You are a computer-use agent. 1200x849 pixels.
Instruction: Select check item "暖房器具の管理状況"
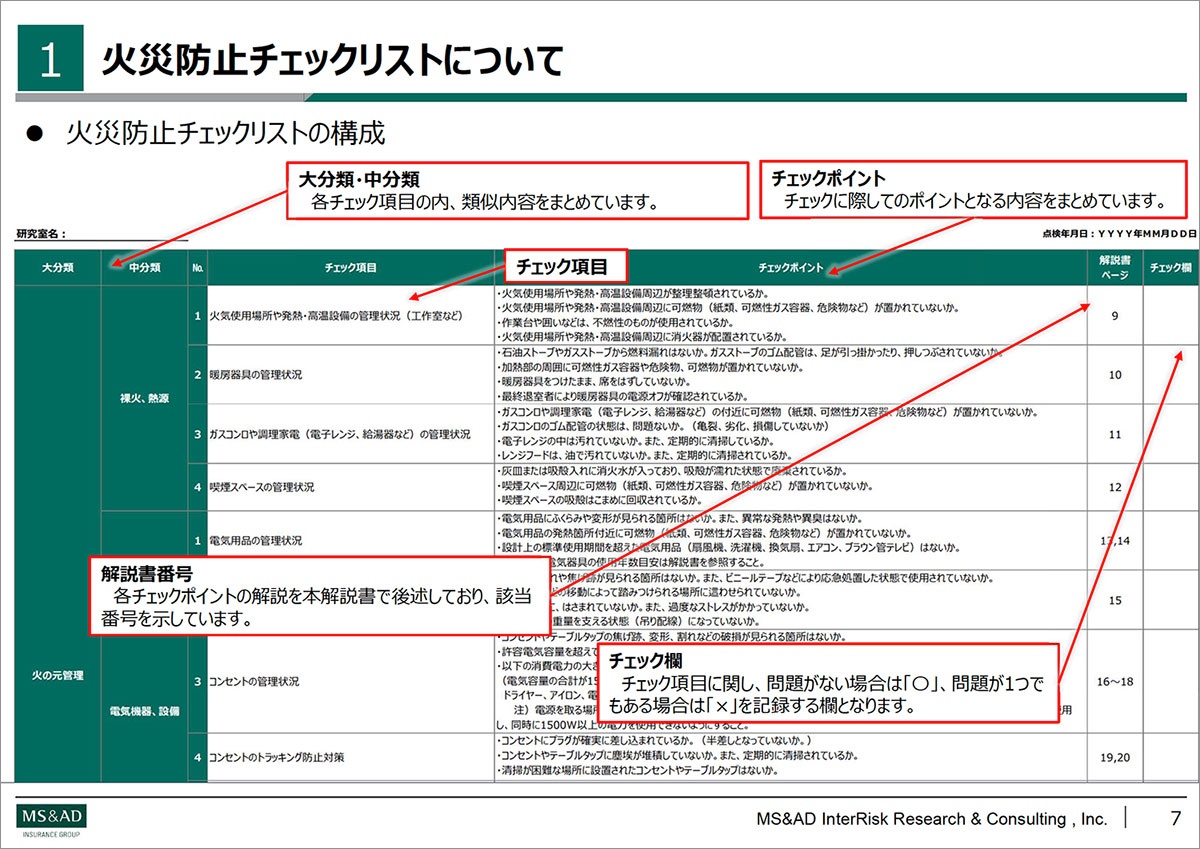(255, 375)
